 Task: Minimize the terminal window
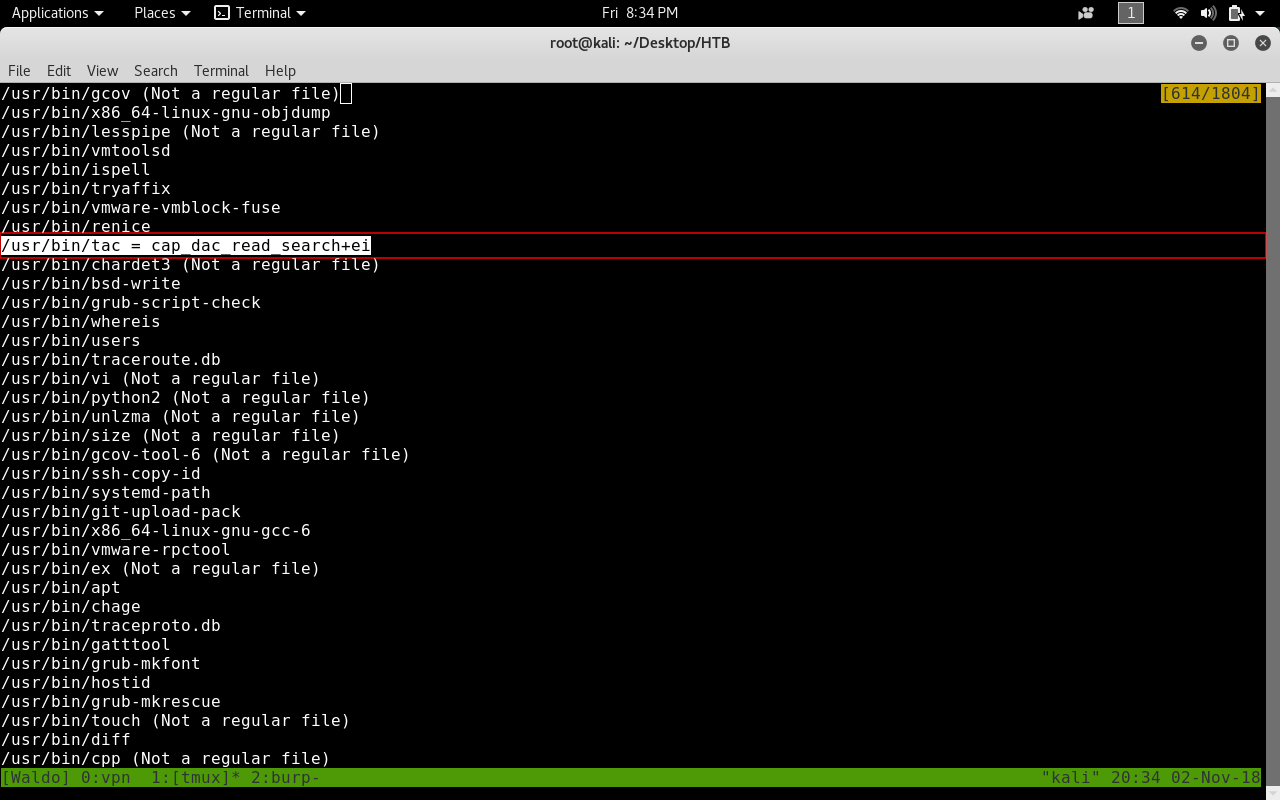(x=1199, y=43)
